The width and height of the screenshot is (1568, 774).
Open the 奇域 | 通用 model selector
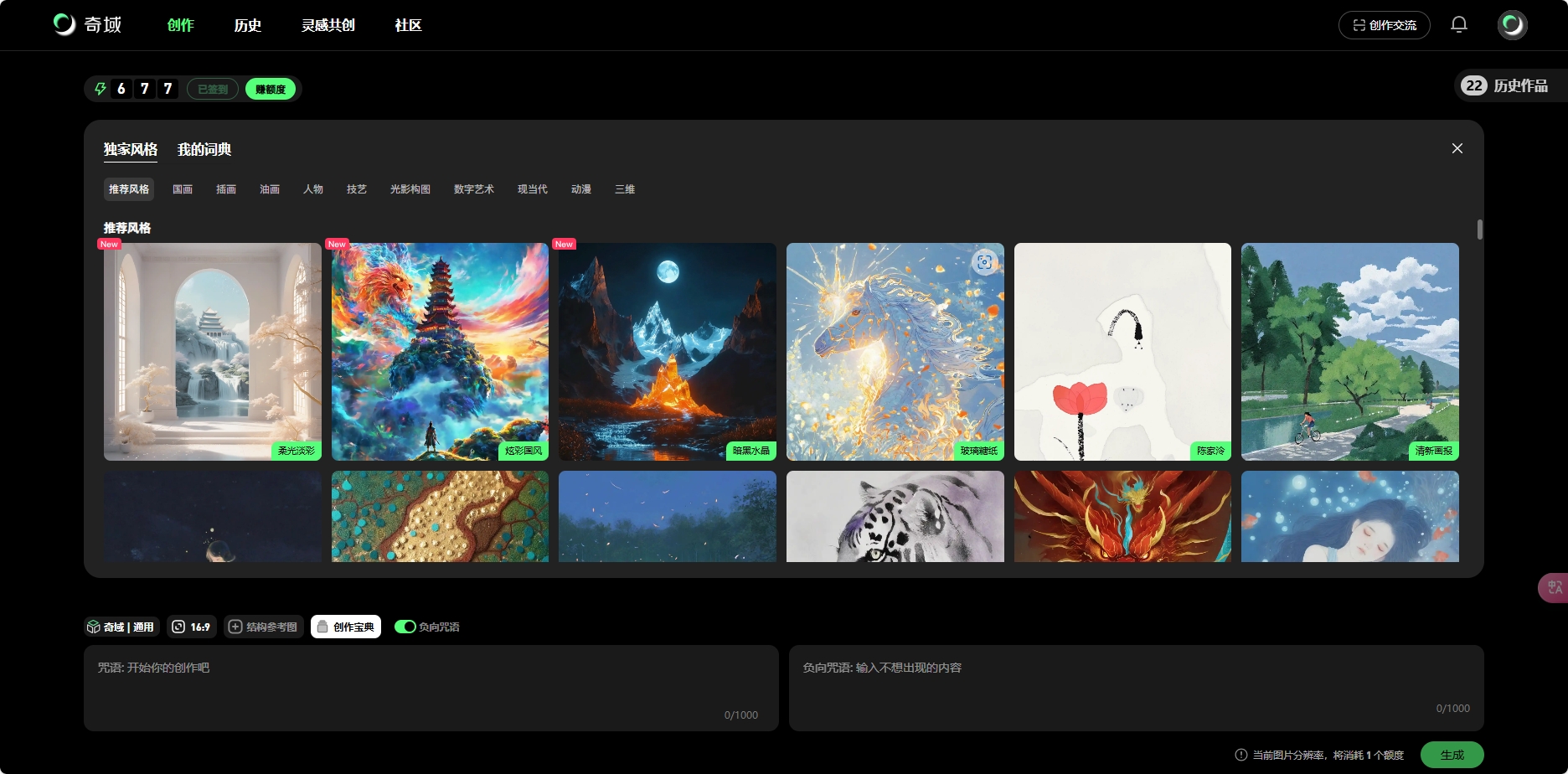(x=121, y=627)
